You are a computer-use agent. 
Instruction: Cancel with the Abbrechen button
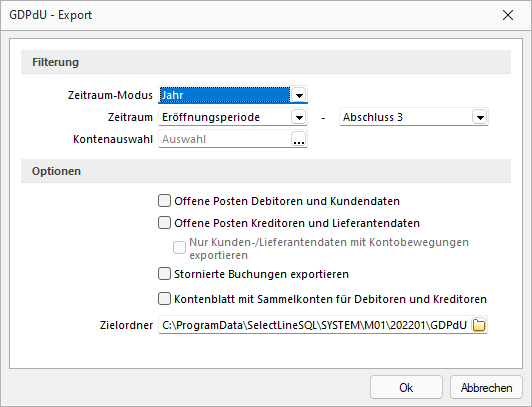[486, 387]
